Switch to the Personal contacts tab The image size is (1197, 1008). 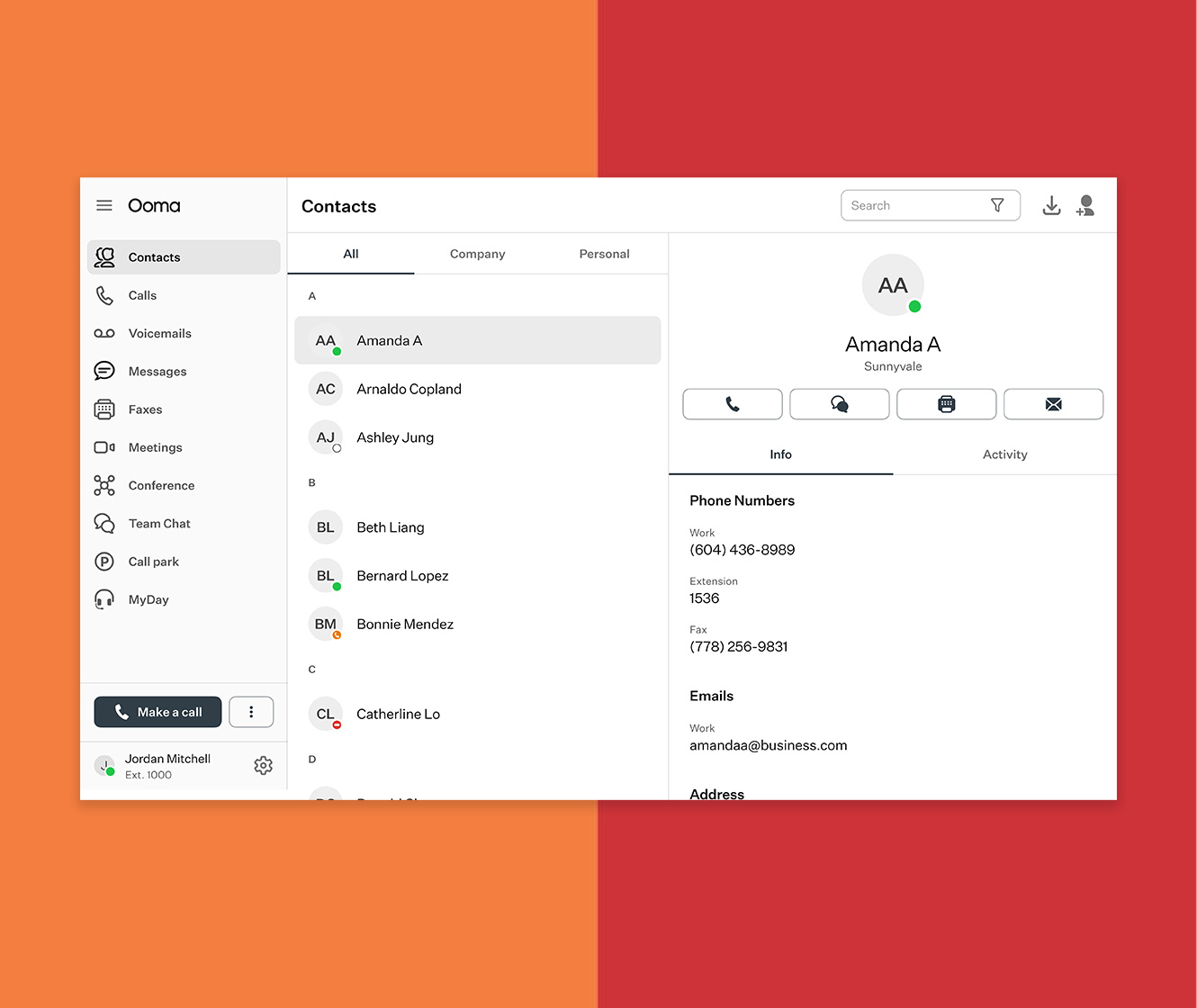(x=604, y=254)
